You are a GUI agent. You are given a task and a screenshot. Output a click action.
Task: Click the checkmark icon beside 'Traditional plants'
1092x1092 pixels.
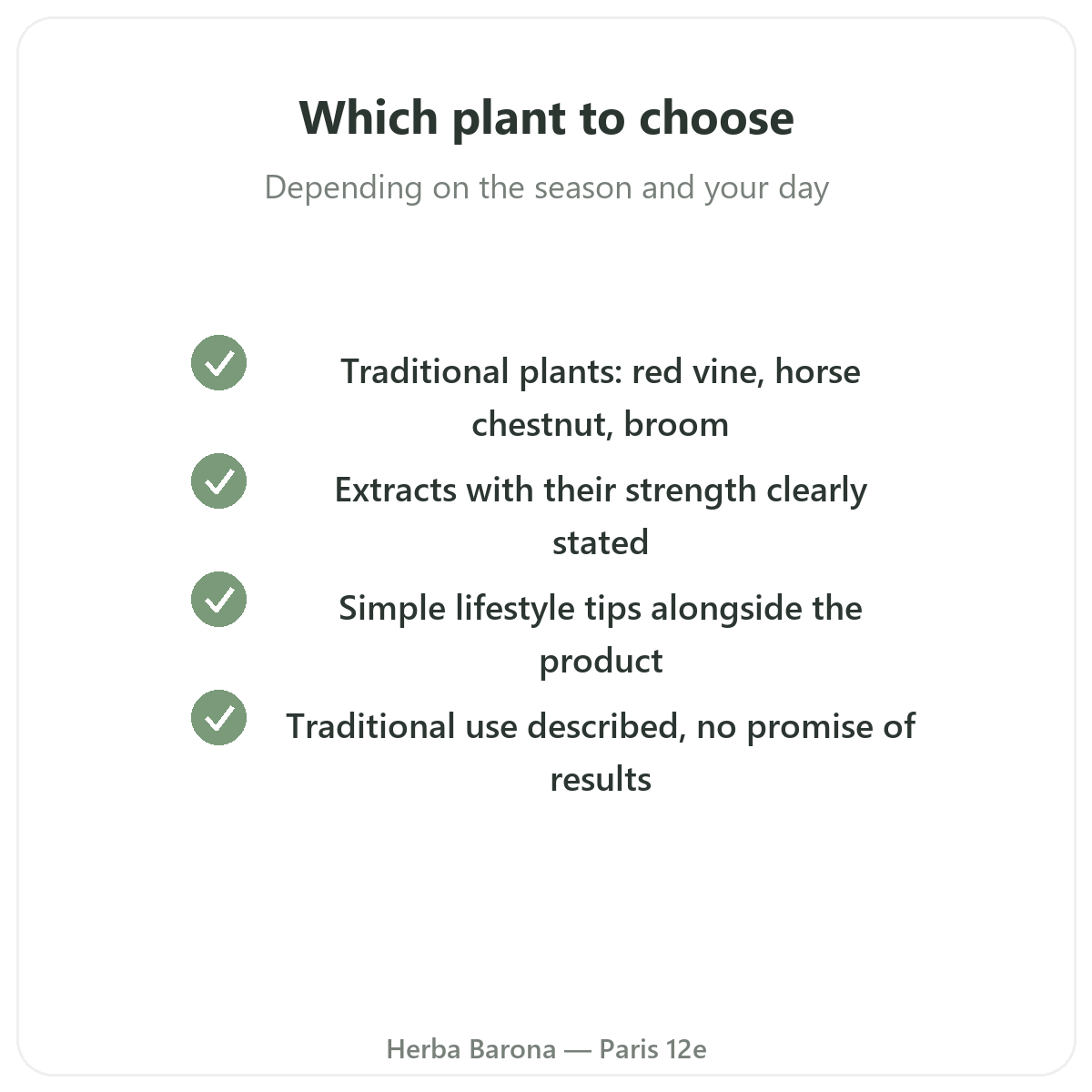pyautogui.click(x=218, y=363)
